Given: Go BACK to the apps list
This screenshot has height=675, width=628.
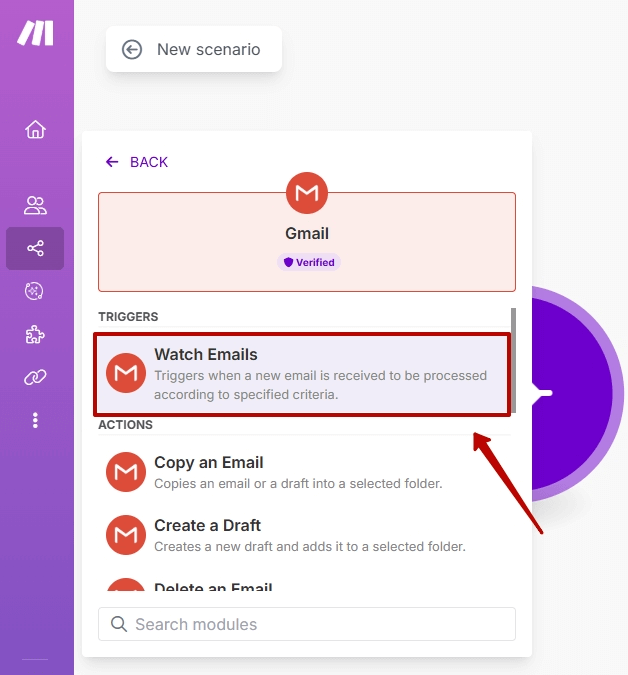Looking at the screenshot, I should pyautogui.click(x=137, y=162).
